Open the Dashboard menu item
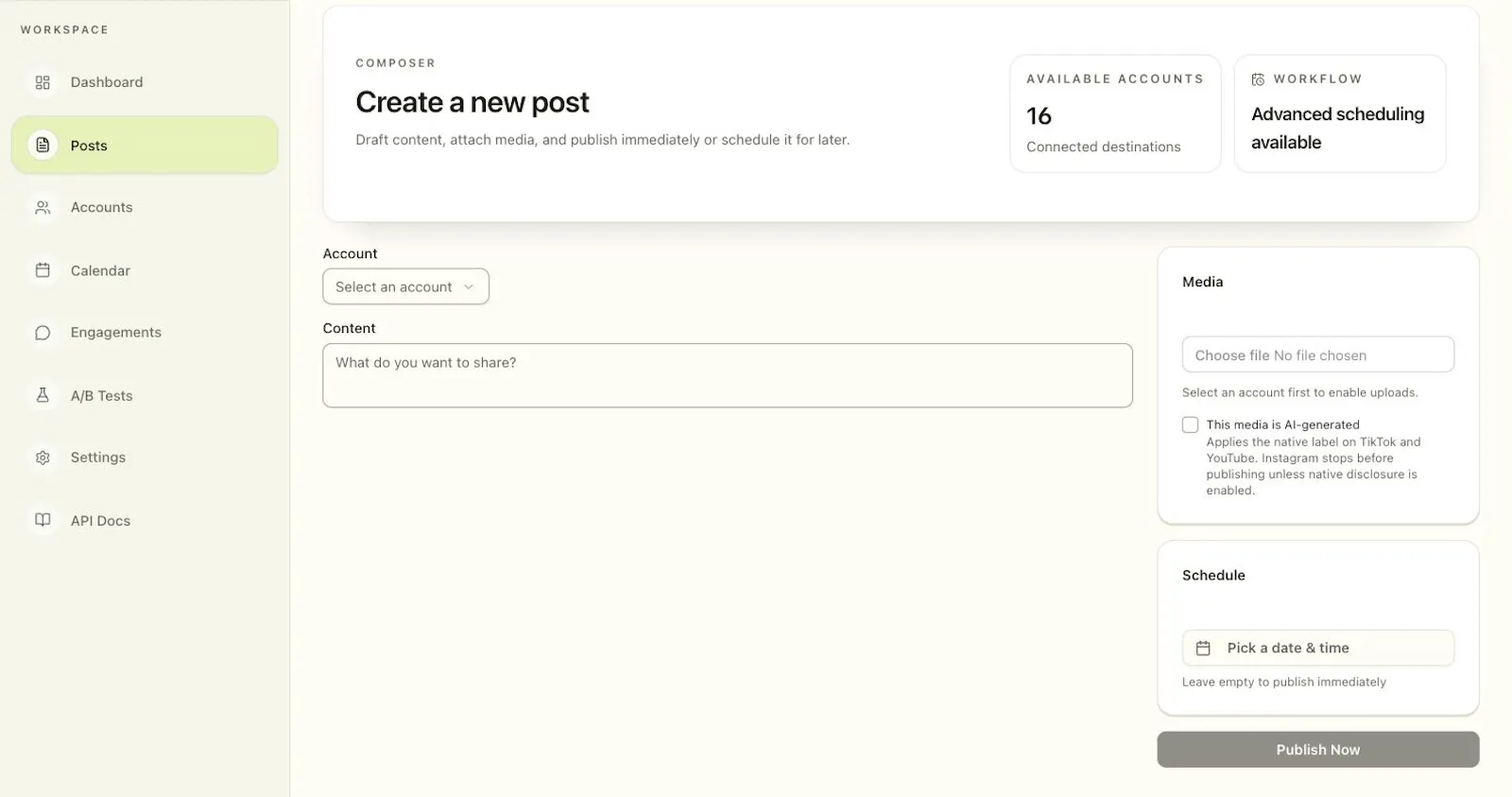This screenshot has height=797, width=1512. 145,82
